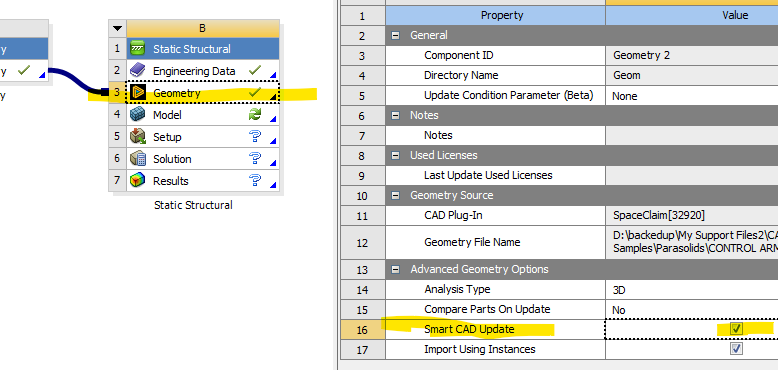Select the Model cell
Image resolution: width=778 pixels, height=370 pixels.
pyautogui.click(x=203, y=115)
